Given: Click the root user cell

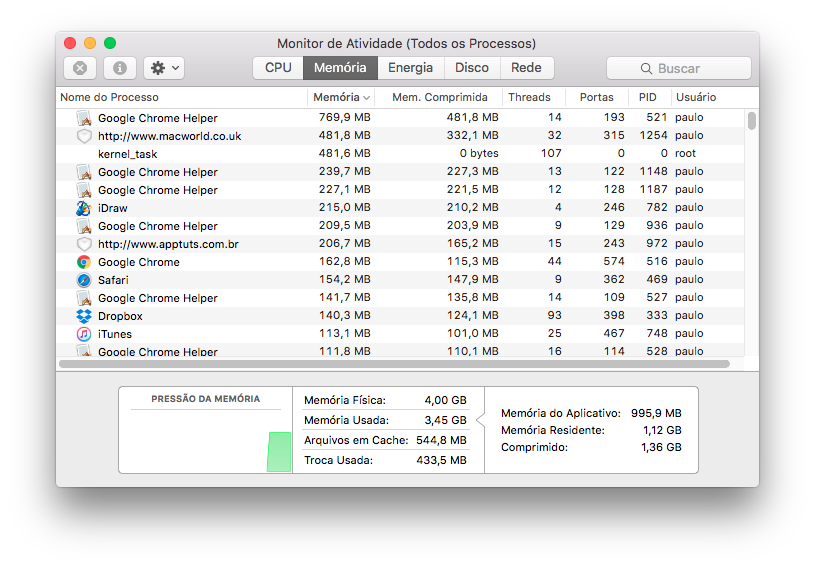Looking at the screenshot, I should 686,153.
